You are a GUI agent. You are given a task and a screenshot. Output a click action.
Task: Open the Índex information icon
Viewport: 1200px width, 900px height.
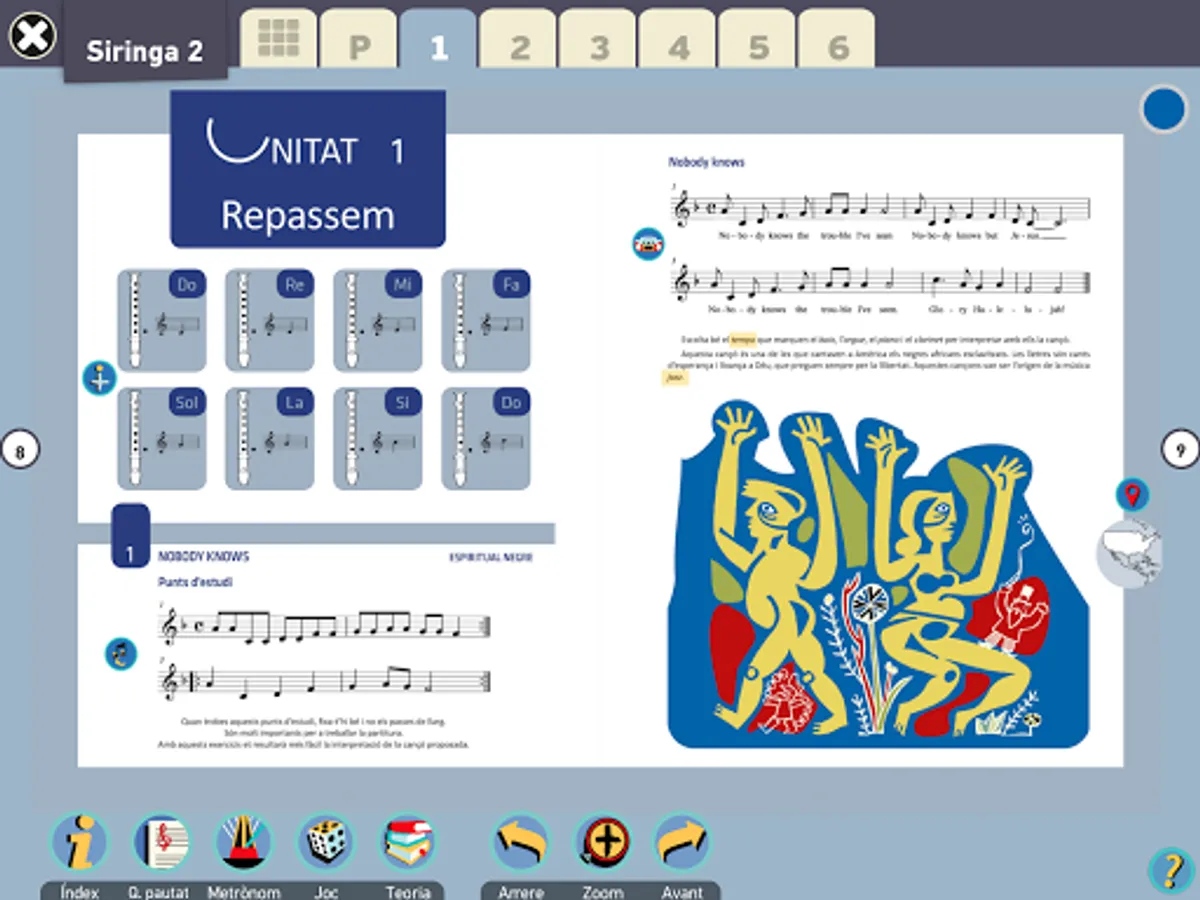(x=80, y=843)
